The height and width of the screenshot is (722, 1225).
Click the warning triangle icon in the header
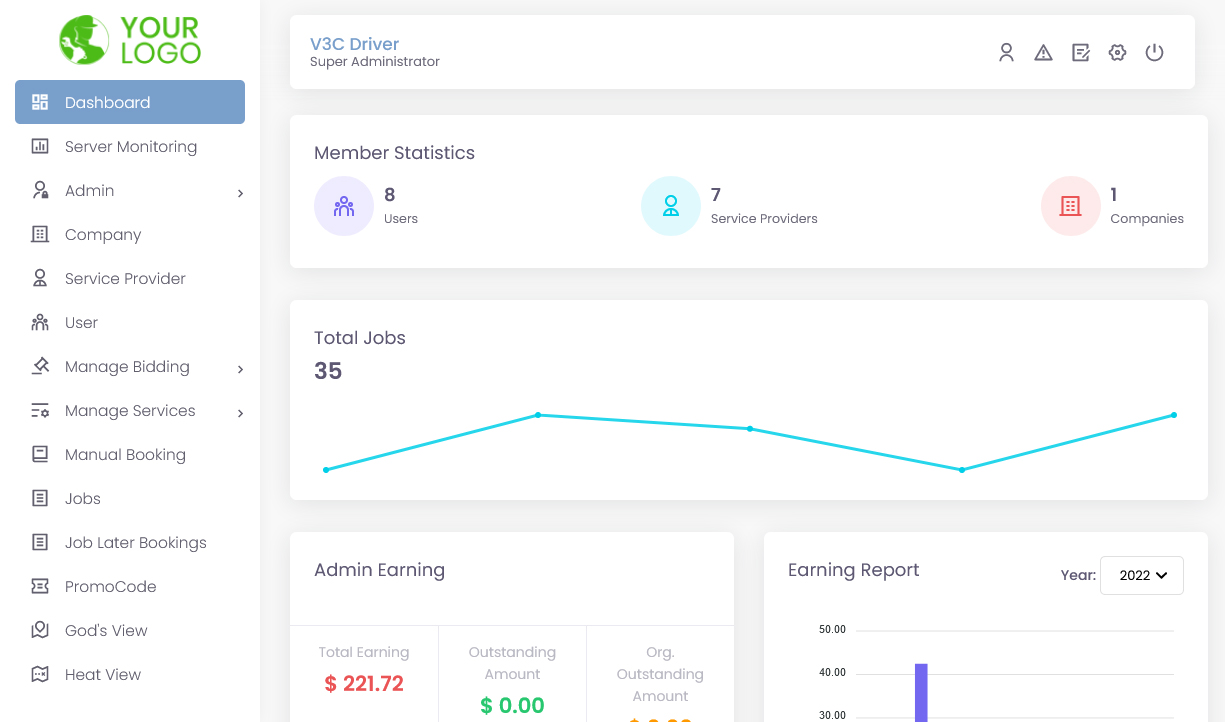(1043, 52)
